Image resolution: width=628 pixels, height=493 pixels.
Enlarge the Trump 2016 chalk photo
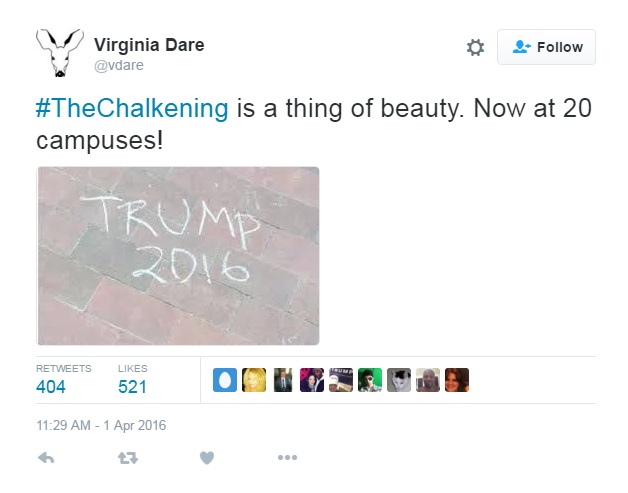click(x=178, y=256)
